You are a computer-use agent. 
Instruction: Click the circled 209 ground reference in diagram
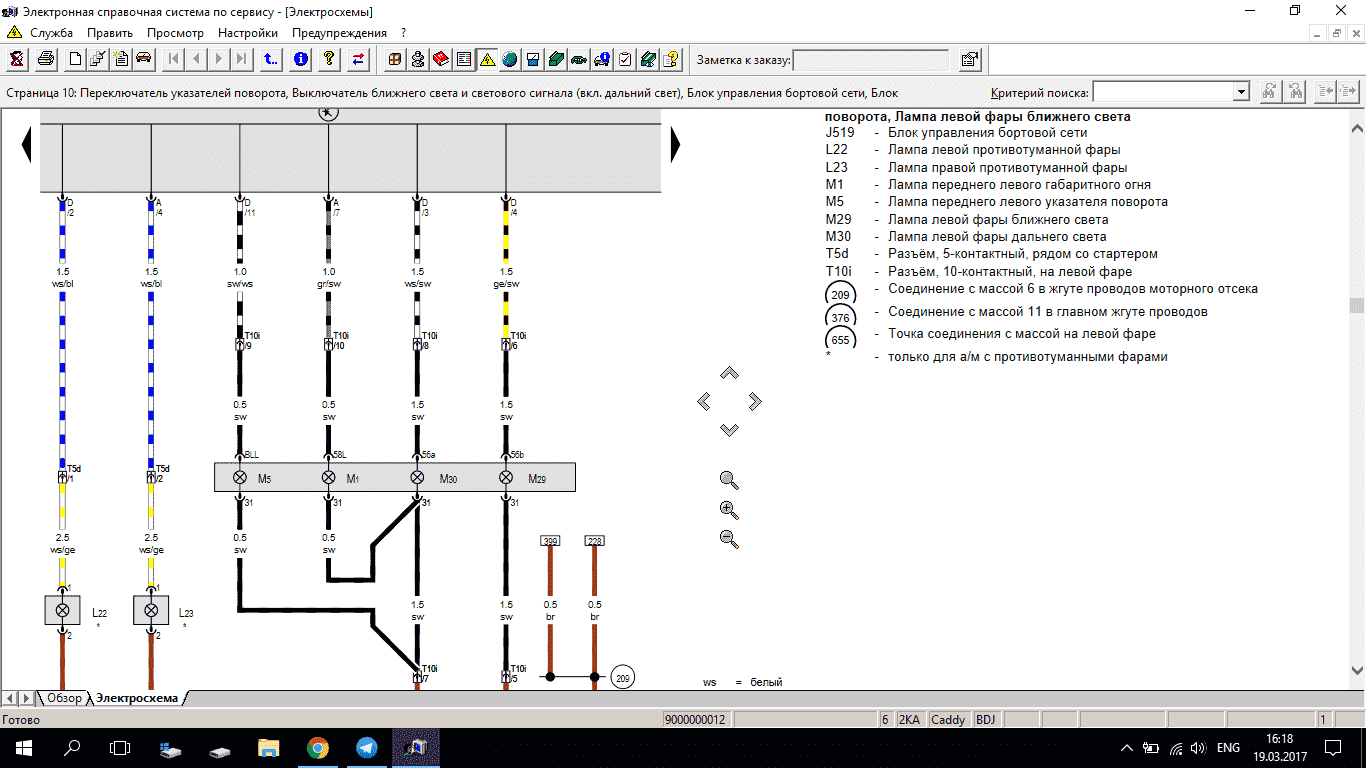622,677
